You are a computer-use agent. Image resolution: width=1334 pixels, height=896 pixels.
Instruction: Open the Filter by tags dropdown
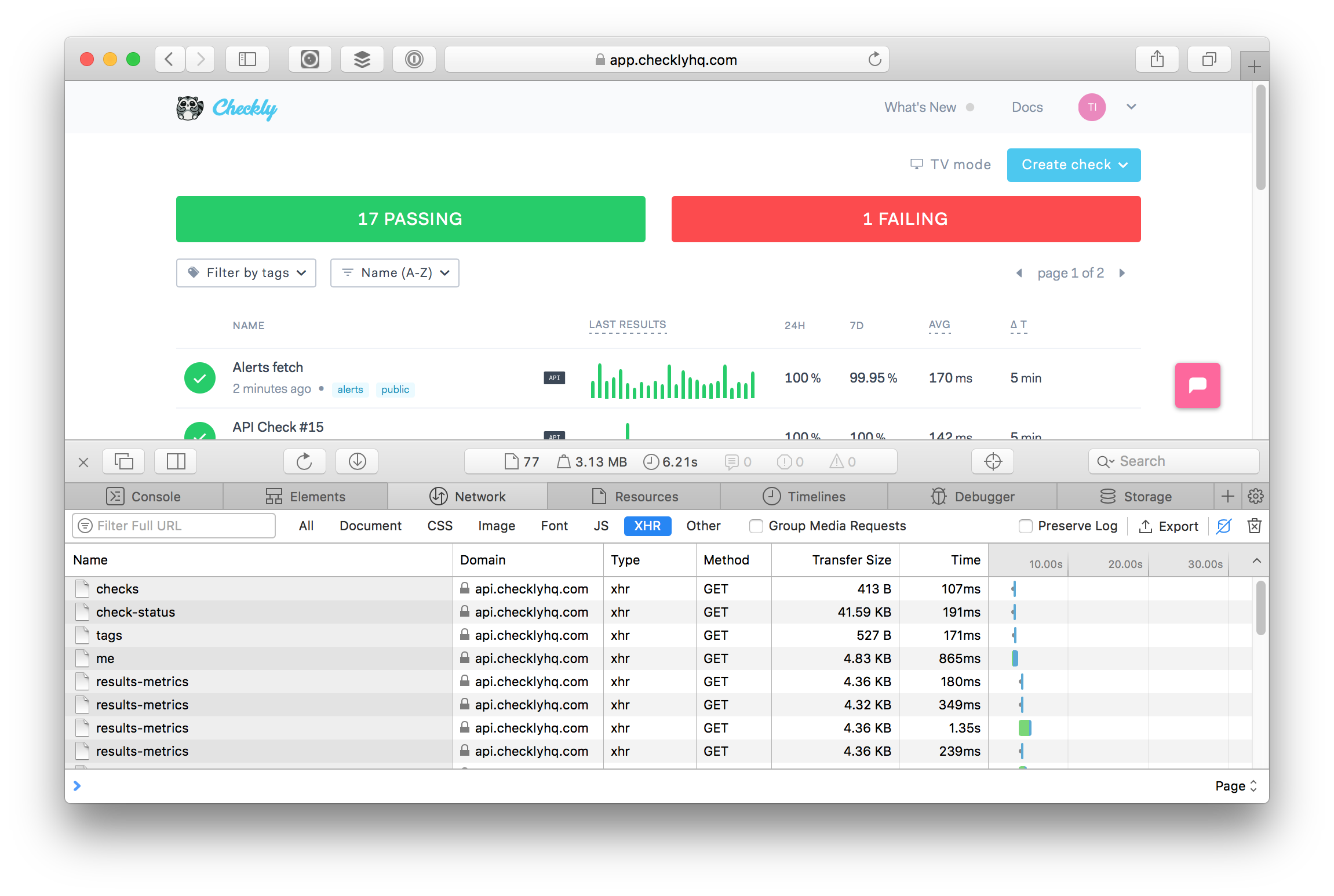(246, 273)
